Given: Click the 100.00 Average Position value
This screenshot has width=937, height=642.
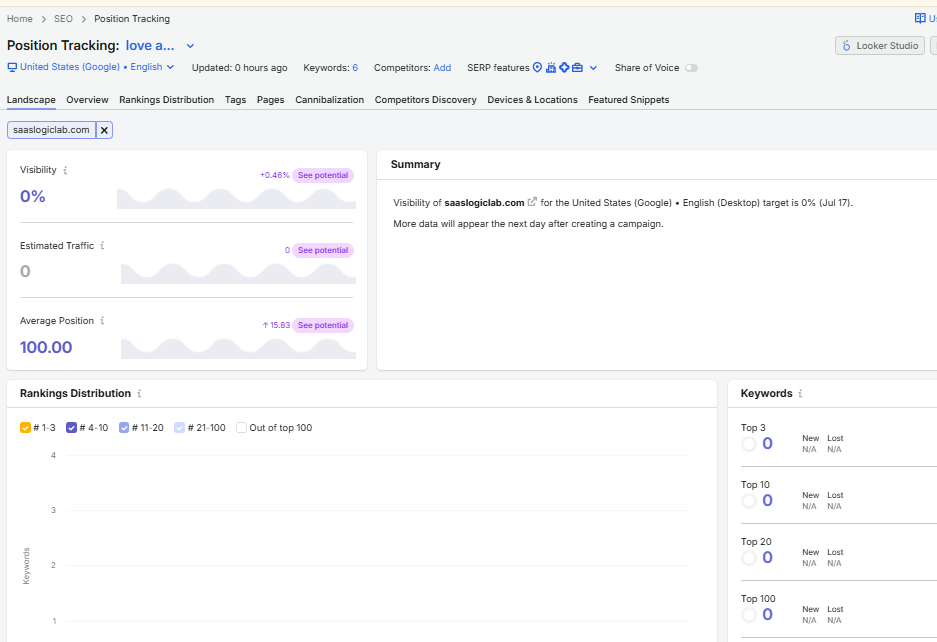Looking at the screenshot, I should coord(46,347).
